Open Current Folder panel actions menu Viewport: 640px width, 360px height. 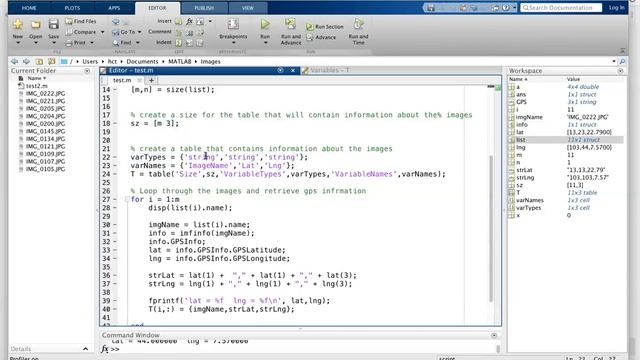pos(87,71)
